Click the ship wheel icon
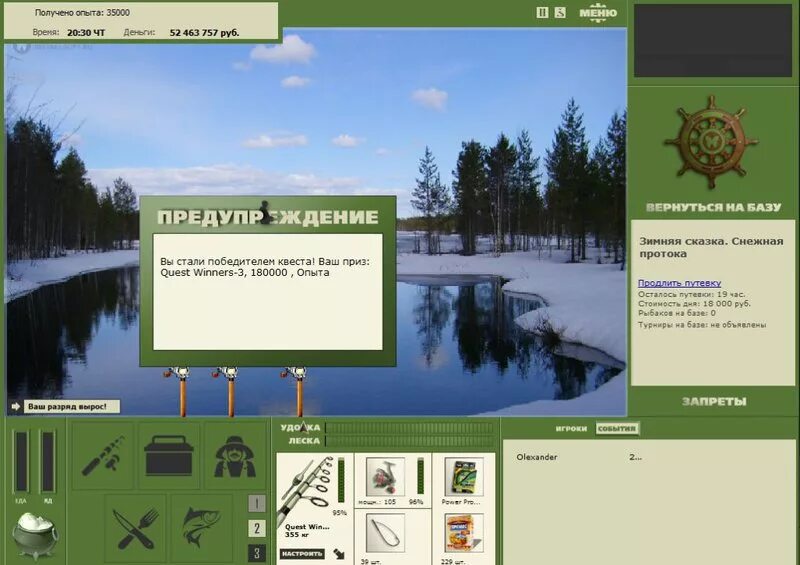Viewport: 800px width, 565px height. (x=711, y=142)
